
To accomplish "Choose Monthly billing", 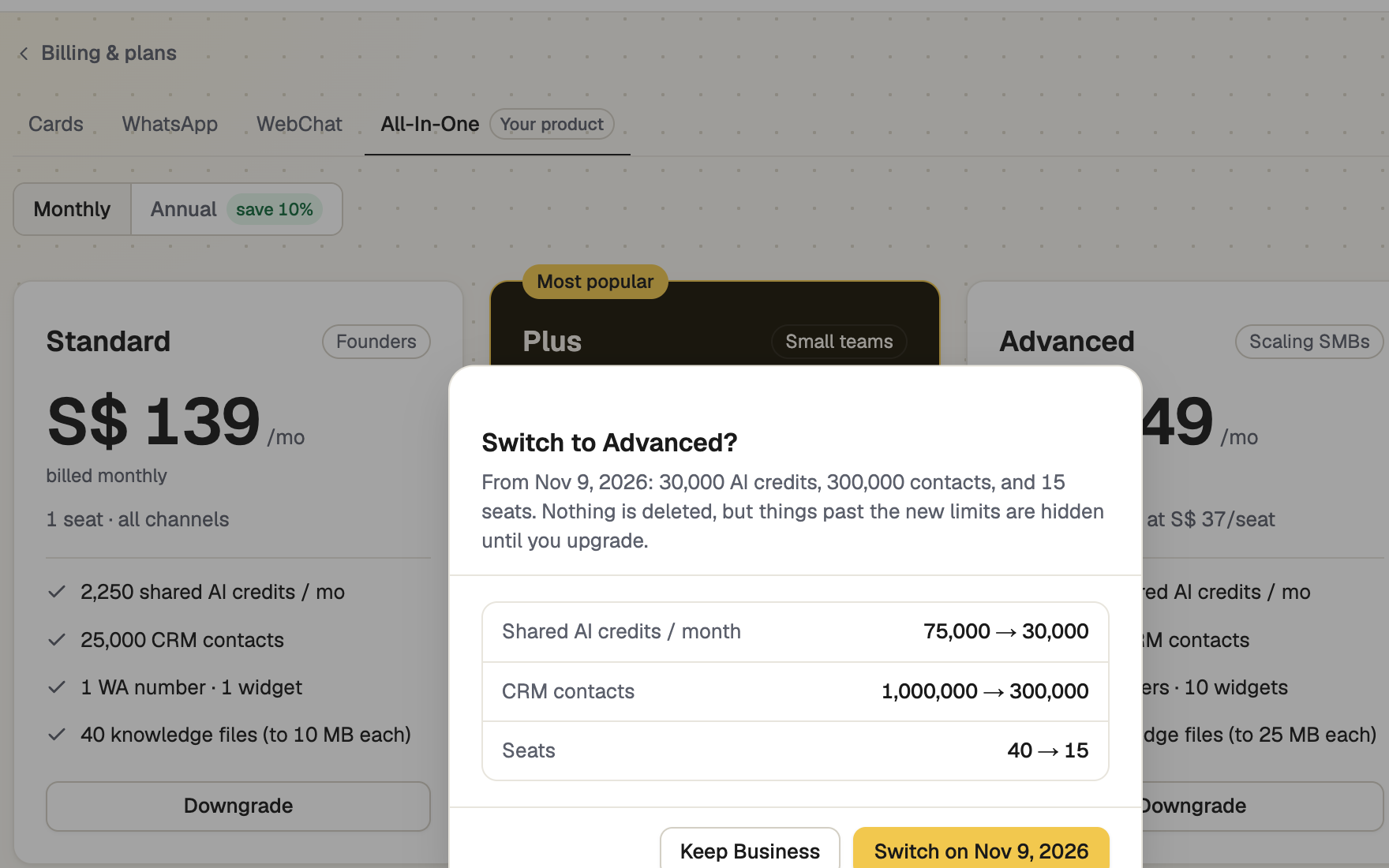I will pyautogui.click(x=72, y=209).
